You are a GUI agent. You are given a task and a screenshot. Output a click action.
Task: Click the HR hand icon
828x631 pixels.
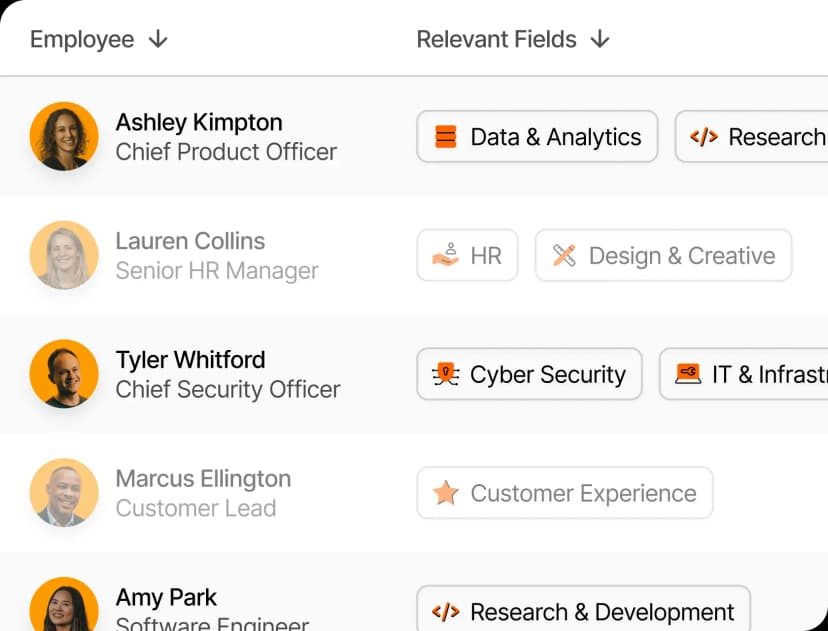pos(445,256)
